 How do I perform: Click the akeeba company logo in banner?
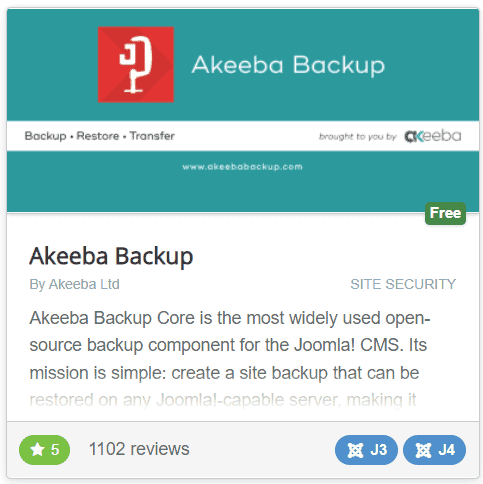(433, 136)
